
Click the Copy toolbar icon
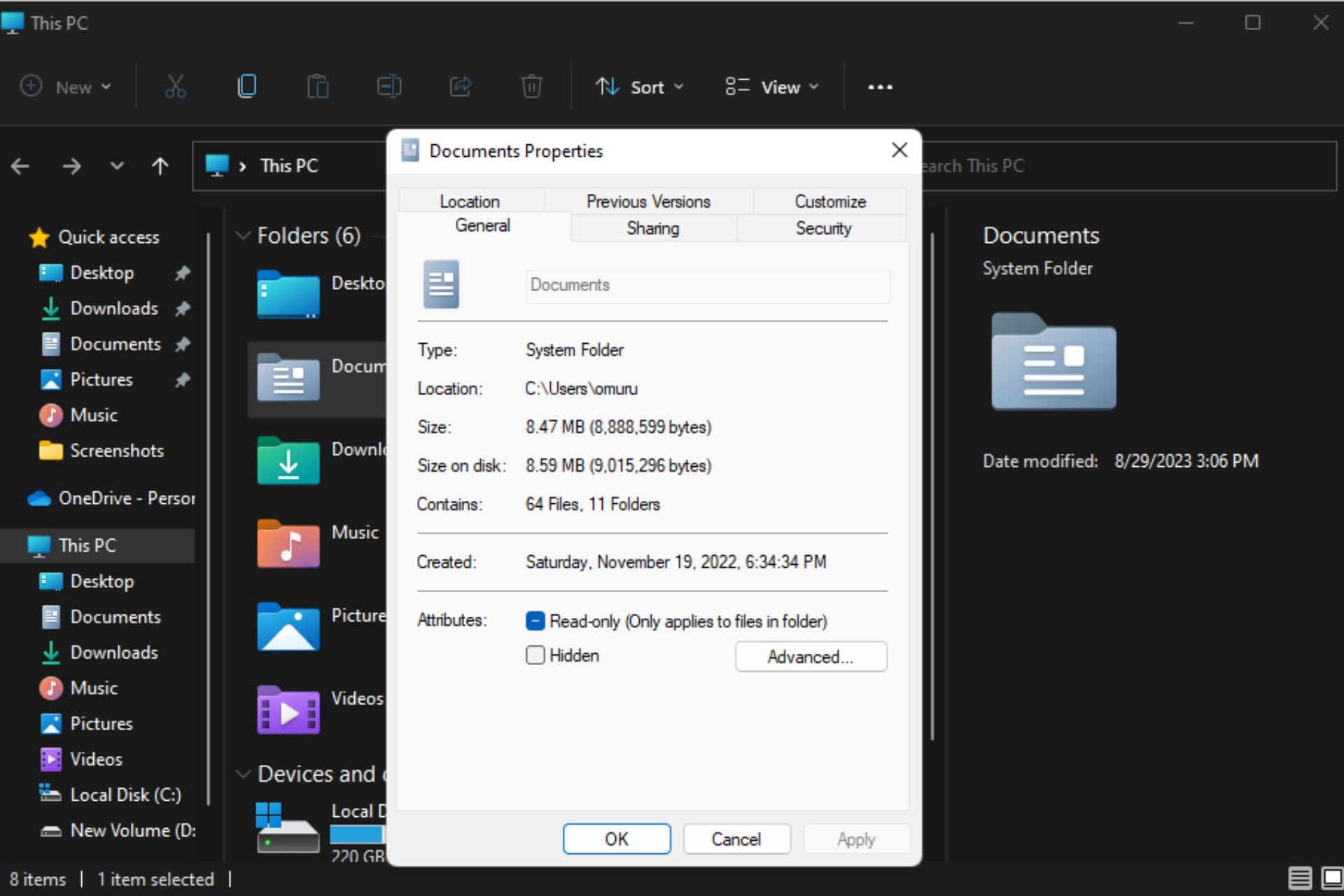246,86
